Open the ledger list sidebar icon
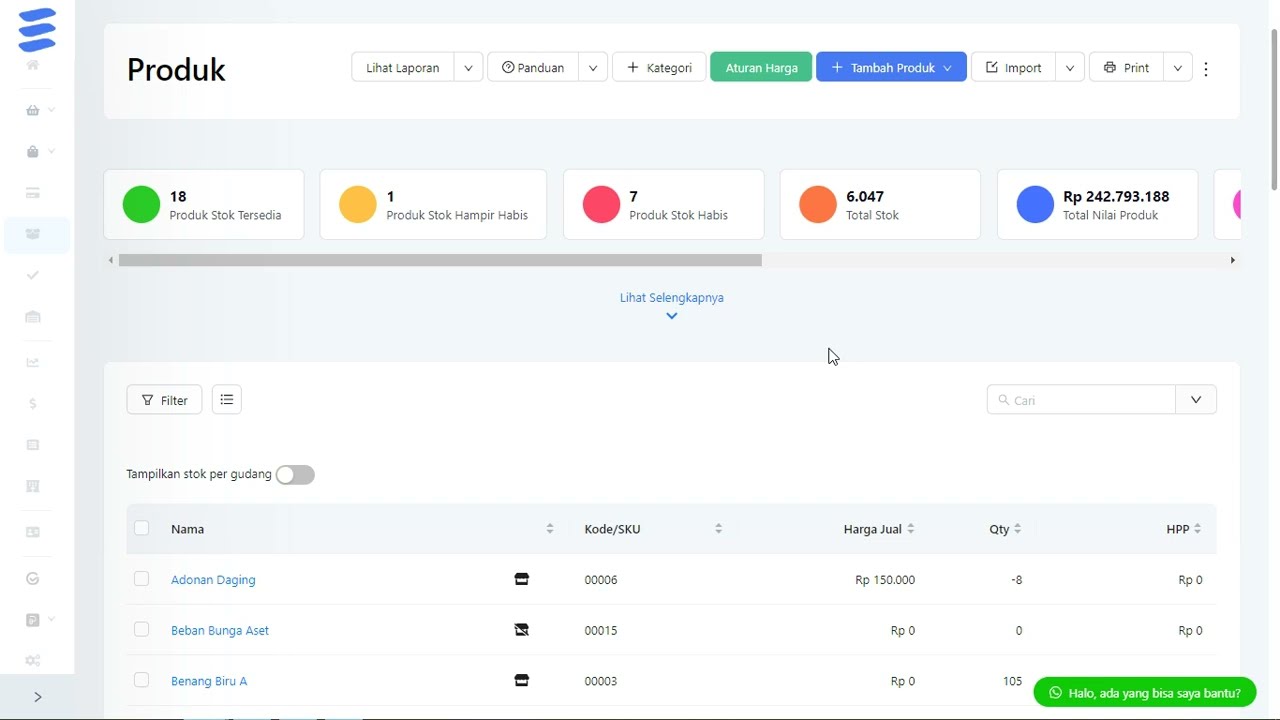Image resolution: width=1280 pixels, height=720 pixels. (33, 445)
